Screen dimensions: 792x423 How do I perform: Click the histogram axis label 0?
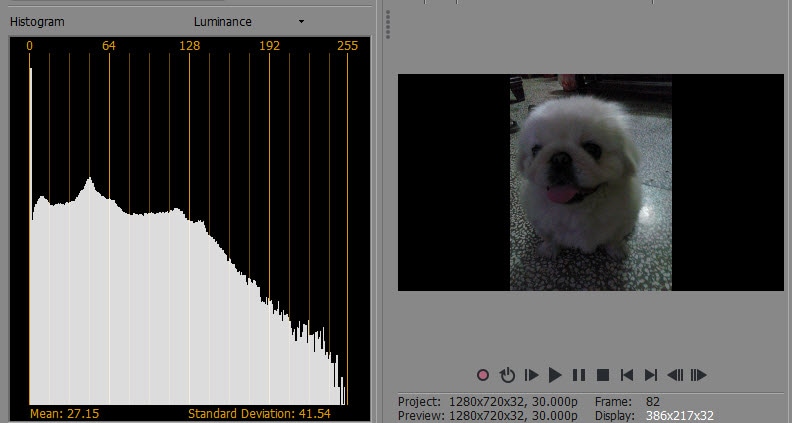click(x=29, y=46)
